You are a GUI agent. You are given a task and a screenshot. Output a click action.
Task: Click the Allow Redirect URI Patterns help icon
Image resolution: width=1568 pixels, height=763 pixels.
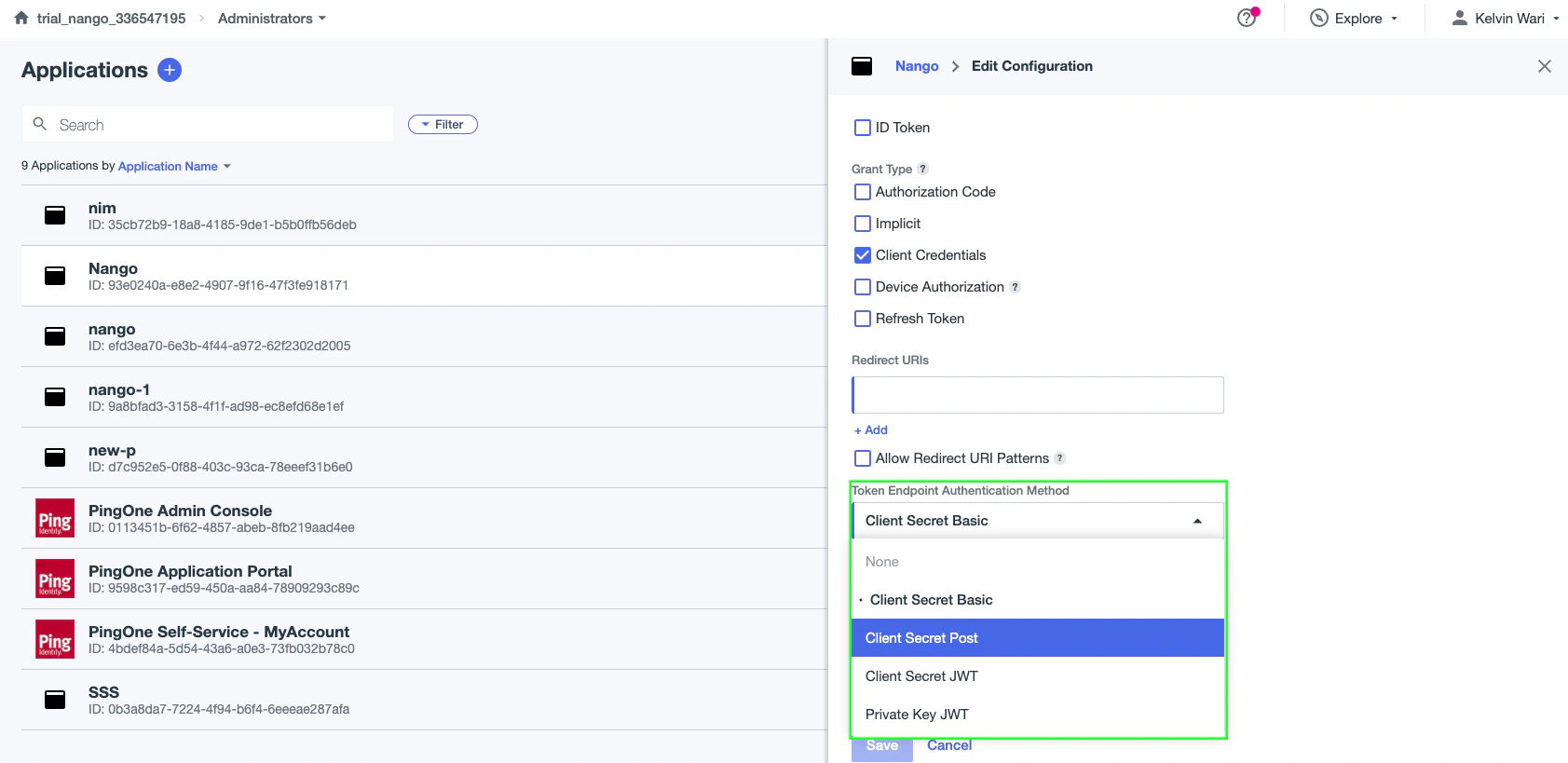[1059, 458]
